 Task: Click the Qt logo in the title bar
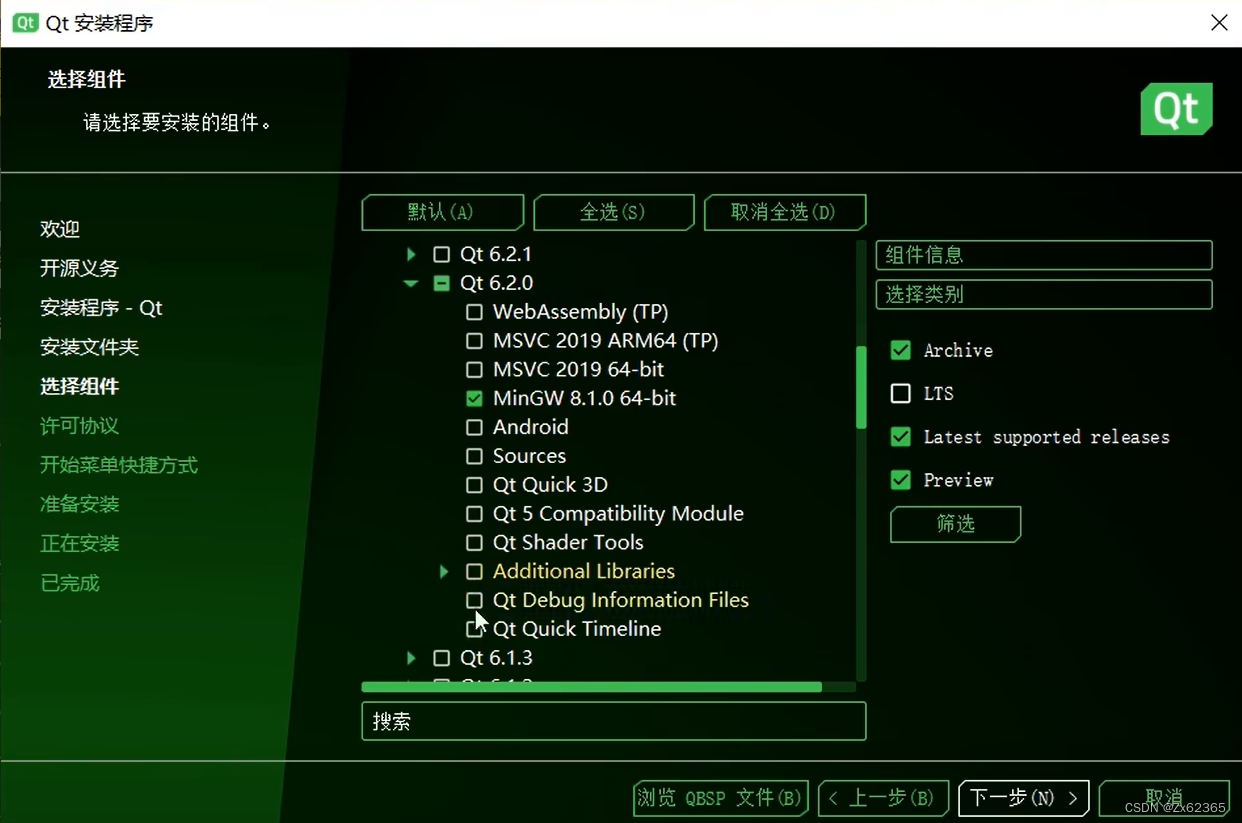click(x=25, y=22)
